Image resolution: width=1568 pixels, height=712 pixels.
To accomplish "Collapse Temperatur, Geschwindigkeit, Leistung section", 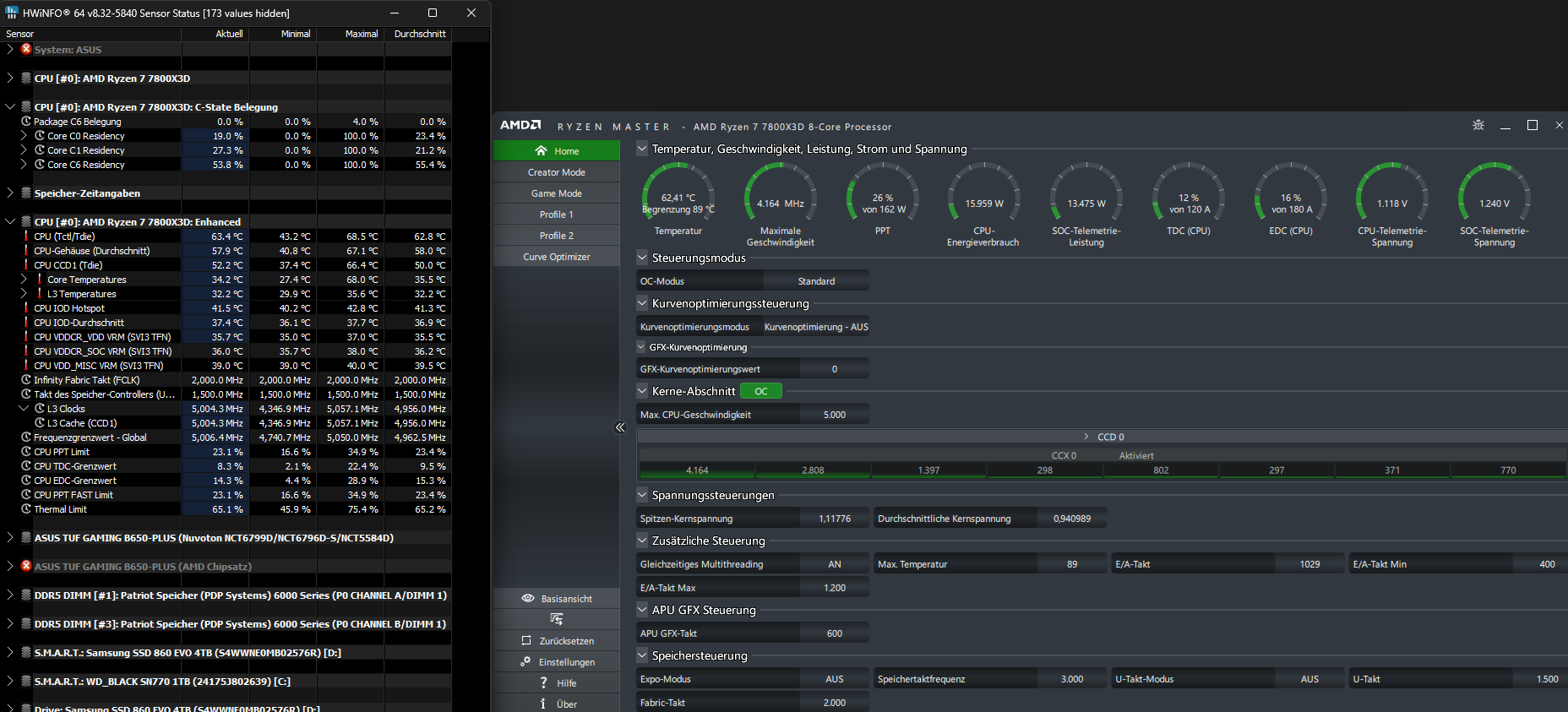I will click(642, 149).
